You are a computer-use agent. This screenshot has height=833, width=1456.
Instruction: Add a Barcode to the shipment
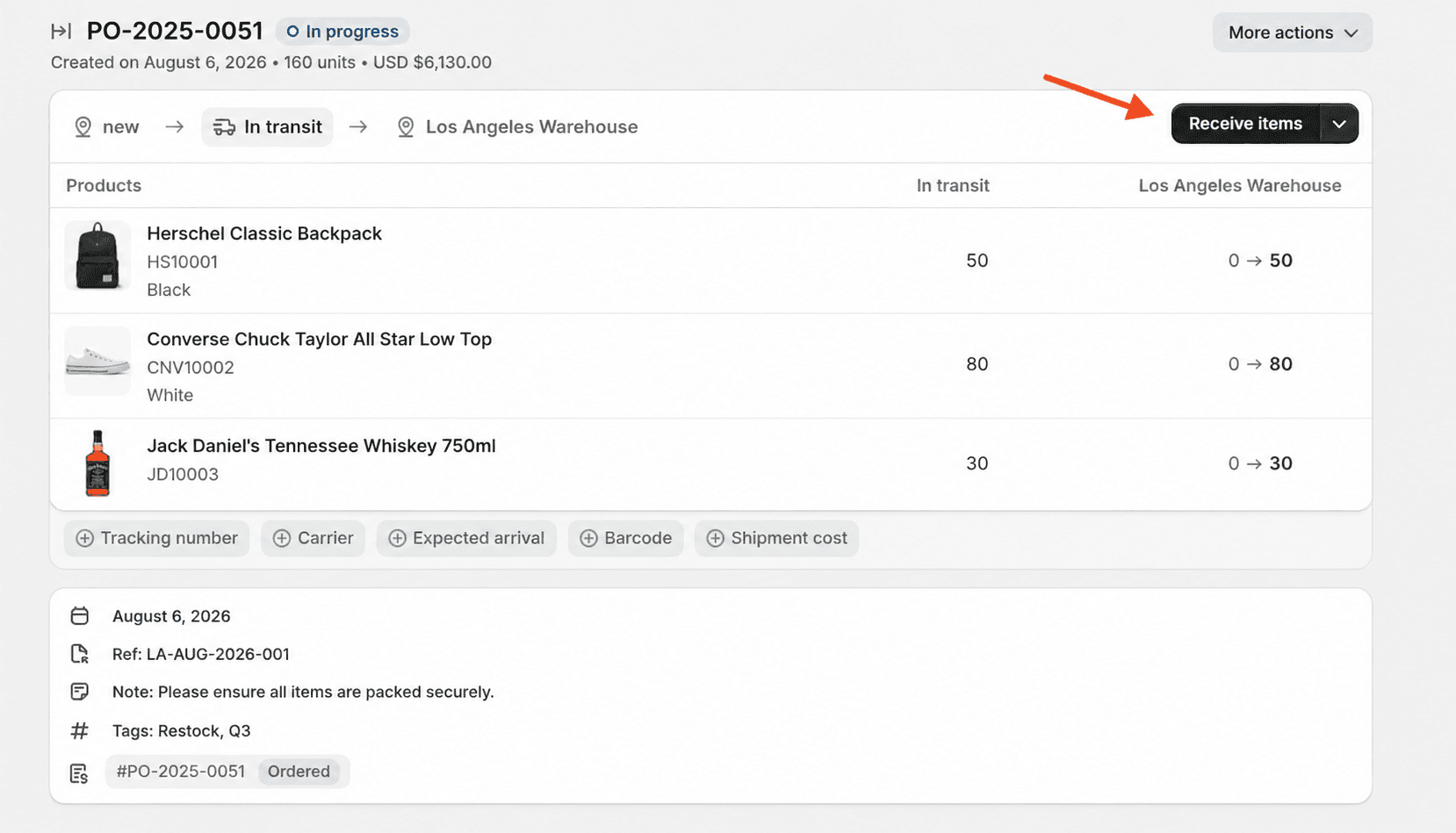[625, 538]
